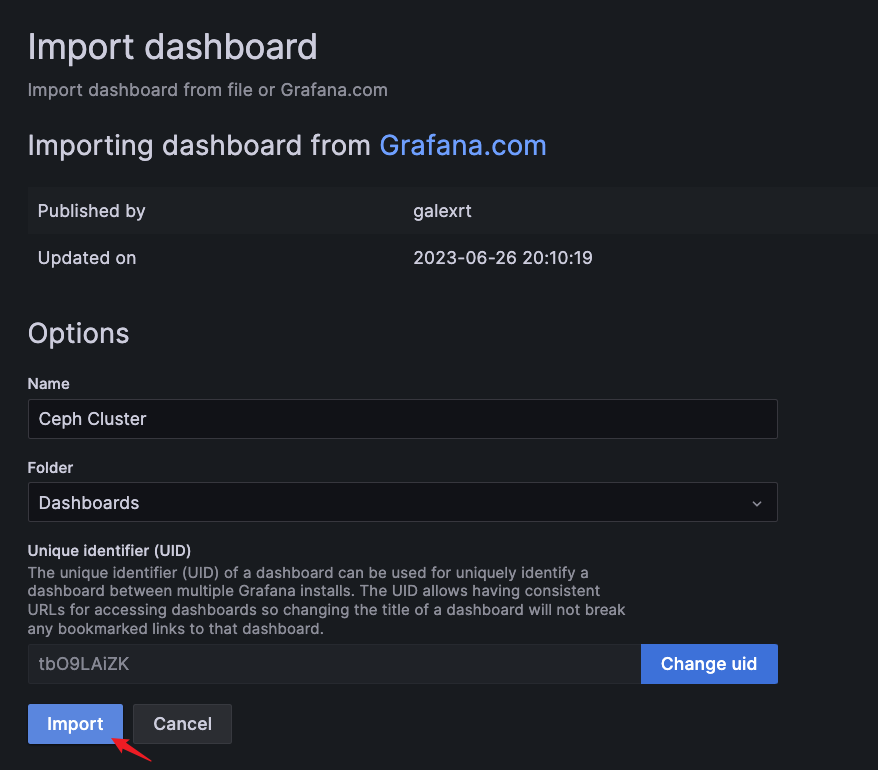The width and height of the screenshot is (878, 770).
Task: Click the Folder field label
Action: 50,468
